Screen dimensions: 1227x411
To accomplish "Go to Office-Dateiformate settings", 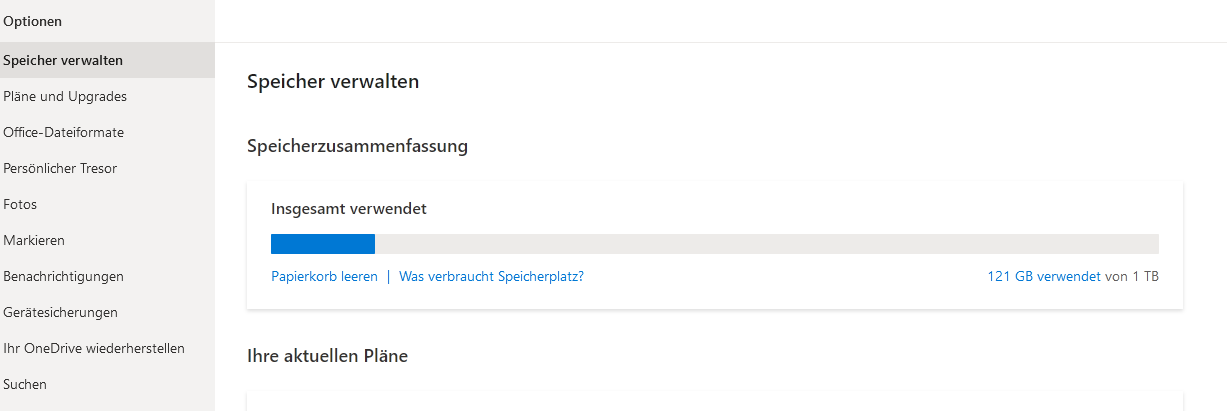I will coord(64,132).
